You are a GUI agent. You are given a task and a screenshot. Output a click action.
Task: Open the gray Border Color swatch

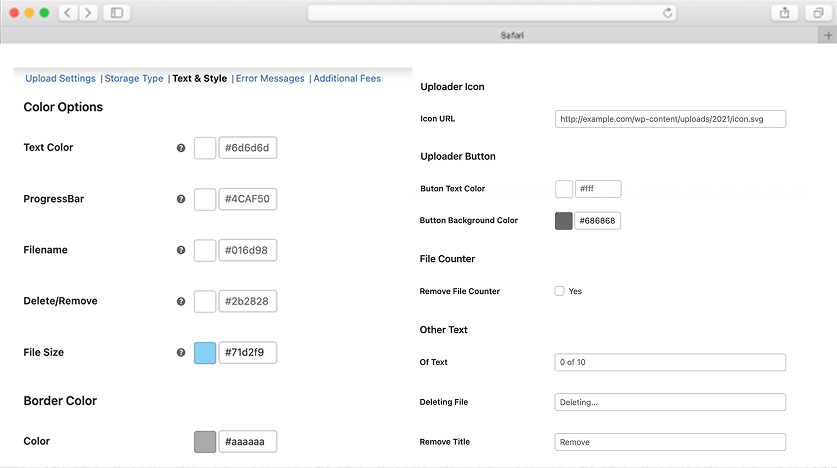205,442
